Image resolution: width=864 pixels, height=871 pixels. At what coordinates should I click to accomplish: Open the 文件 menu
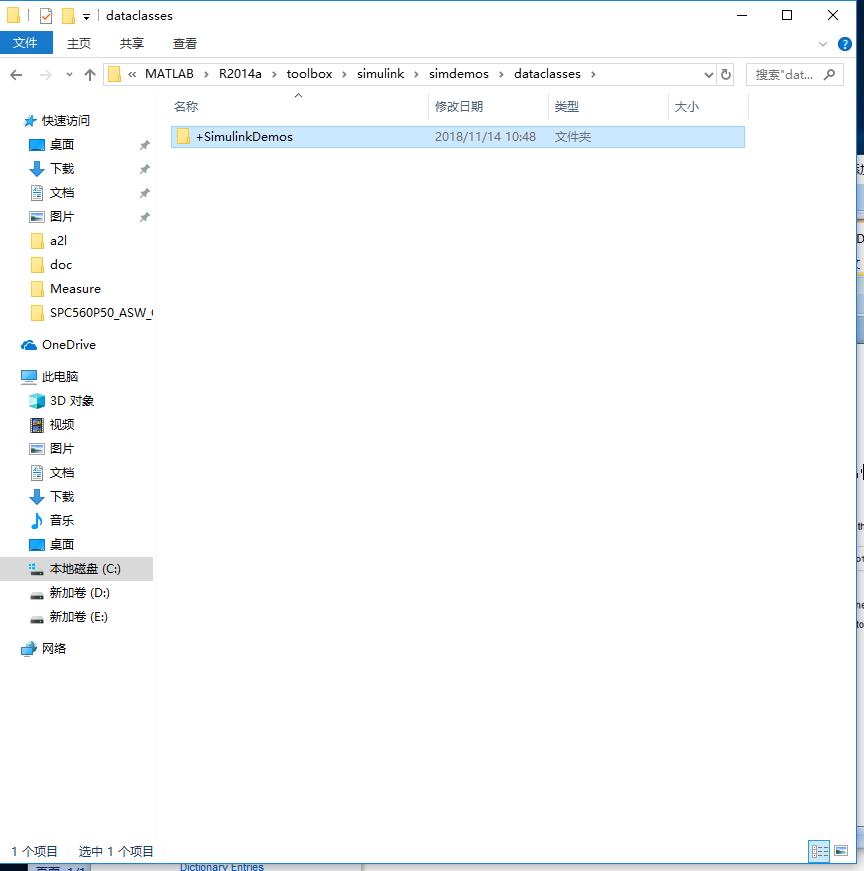coord(26,43)
